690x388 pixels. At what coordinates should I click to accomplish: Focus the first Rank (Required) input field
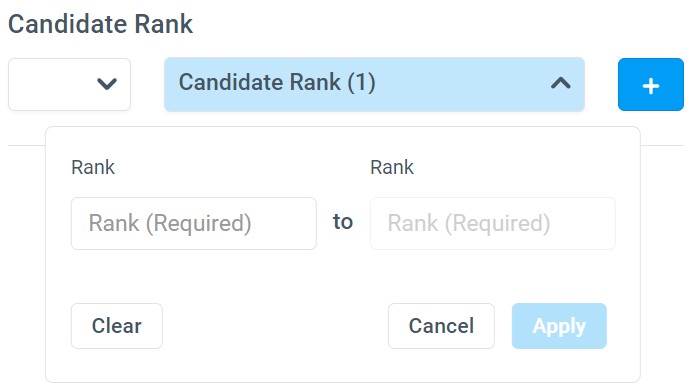coord(194,223)
